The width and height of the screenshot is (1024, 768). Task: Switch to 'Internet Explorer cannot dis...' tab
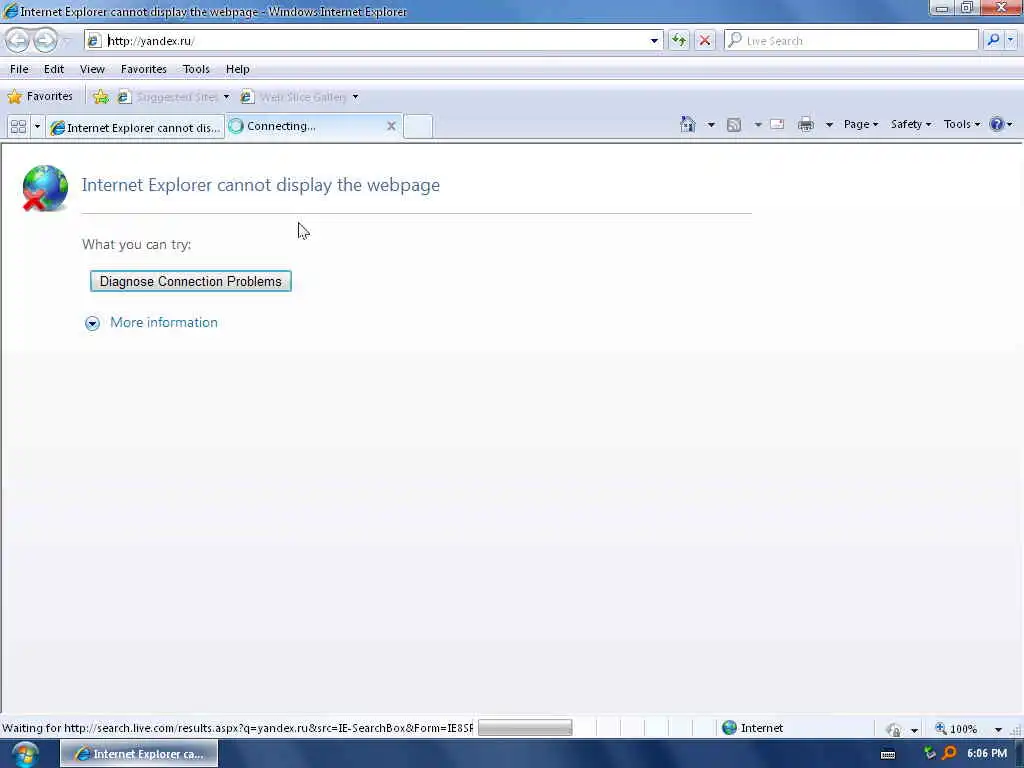pos(135,127)
